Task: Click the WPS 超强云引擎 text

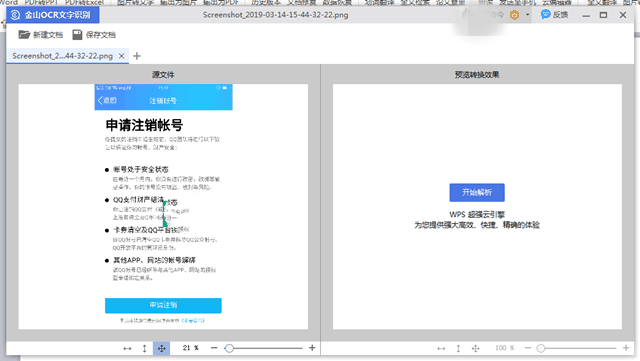Action: pos(477,214)
